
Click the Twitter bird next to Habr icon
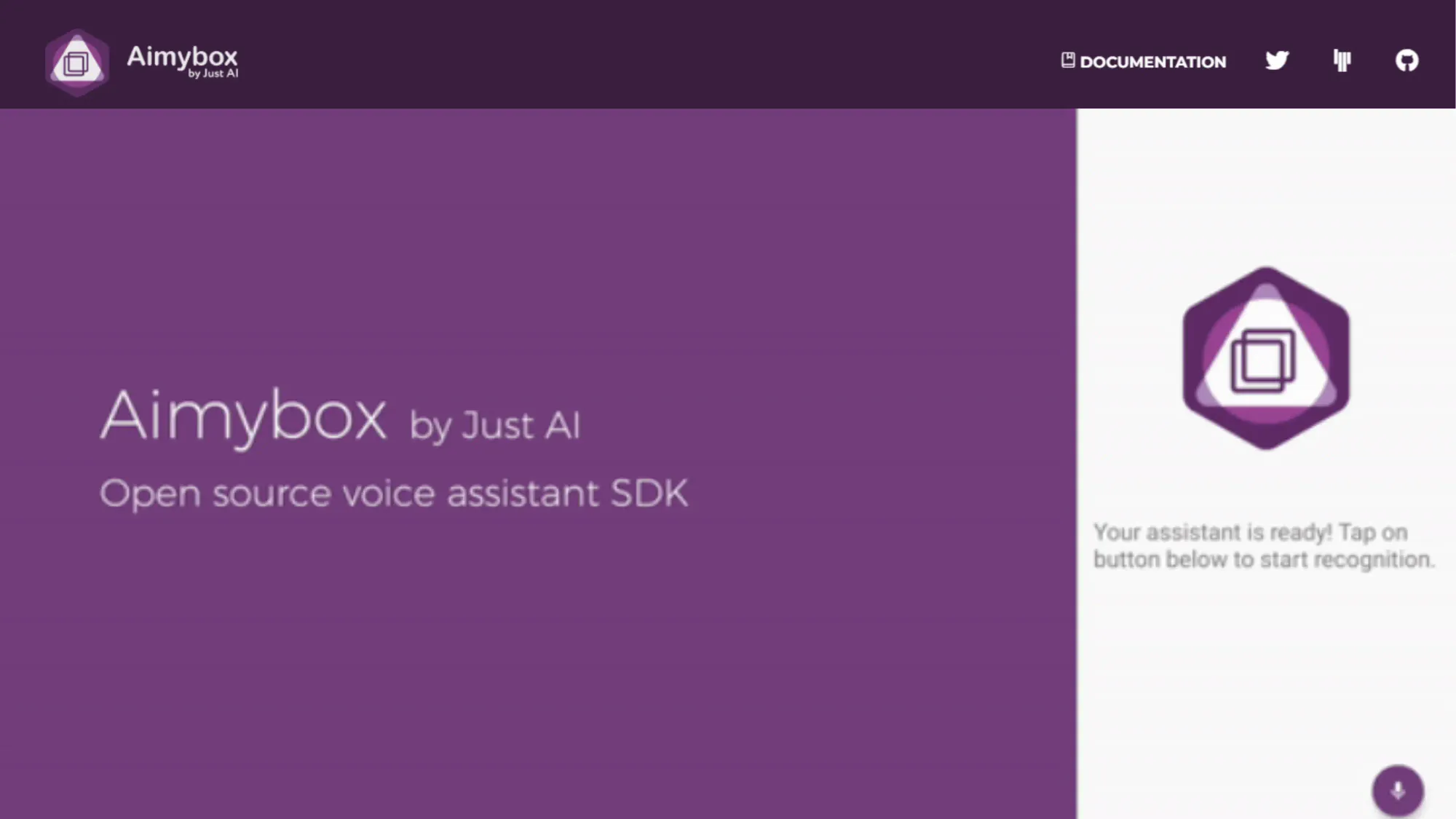coord(1276,60)
